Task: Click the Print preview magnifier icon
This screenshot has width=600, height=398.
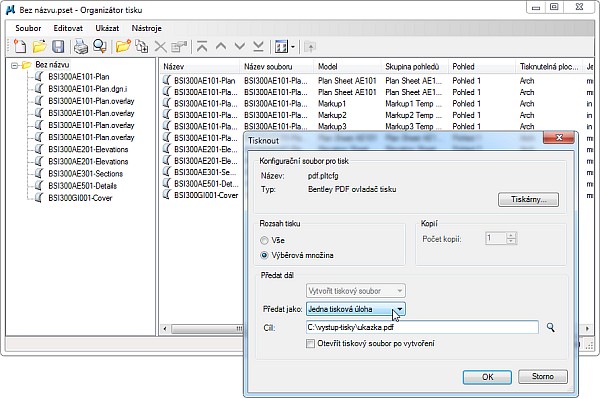Action: pyautogui.click(x=100, y=47)
